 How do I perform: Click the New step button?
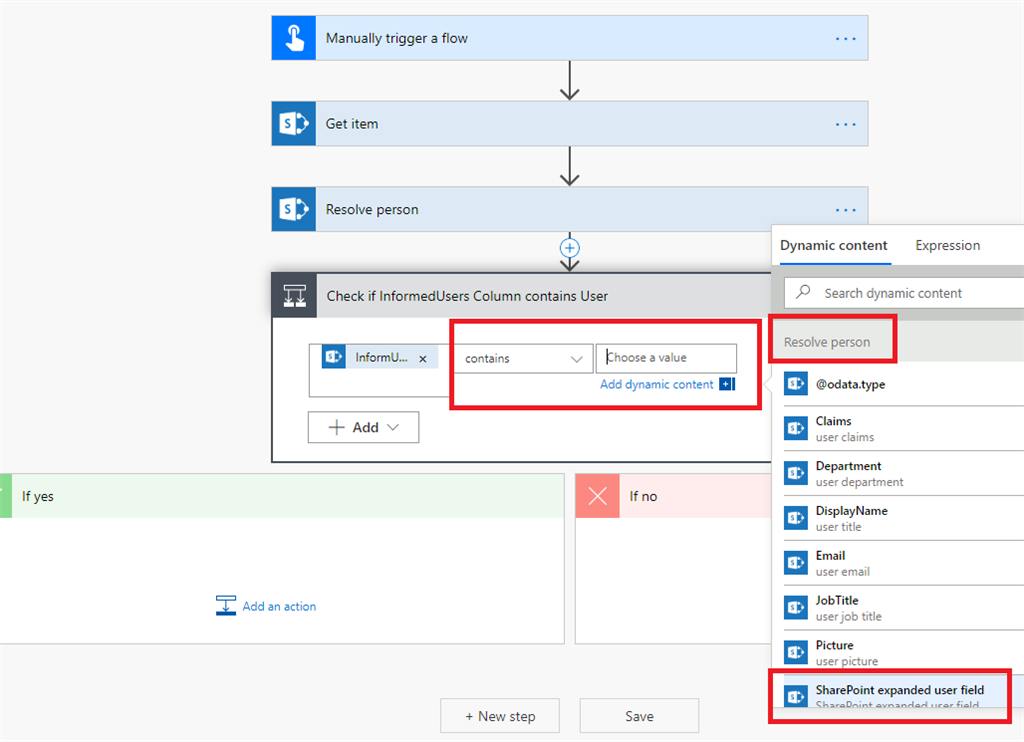[x=500, y=716]
